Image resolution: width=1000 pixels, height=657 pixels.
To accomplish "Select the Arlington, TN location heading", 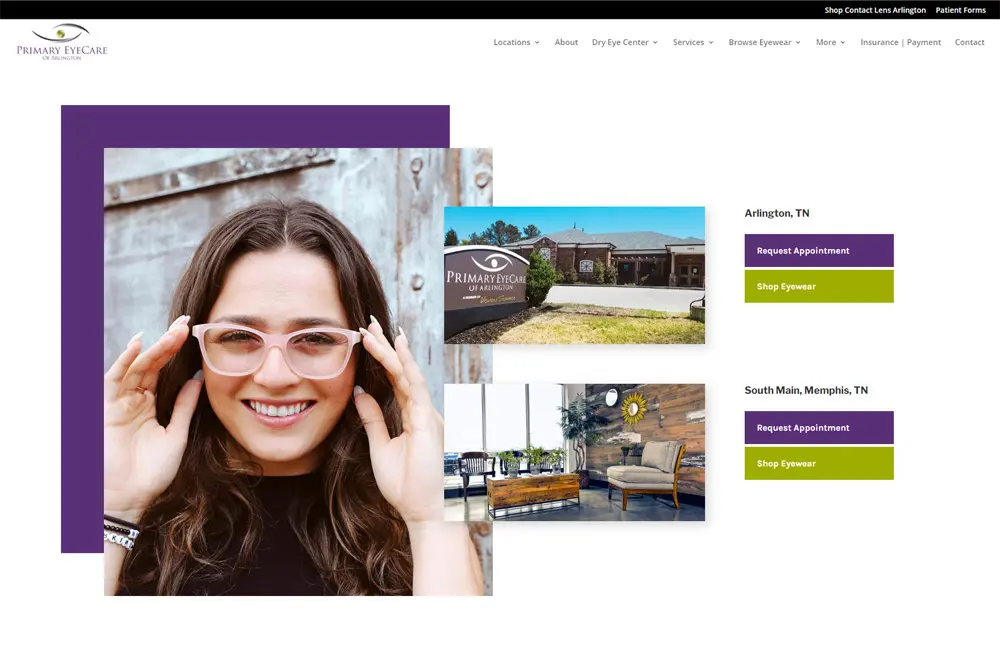I will click(x=777, y=213).
